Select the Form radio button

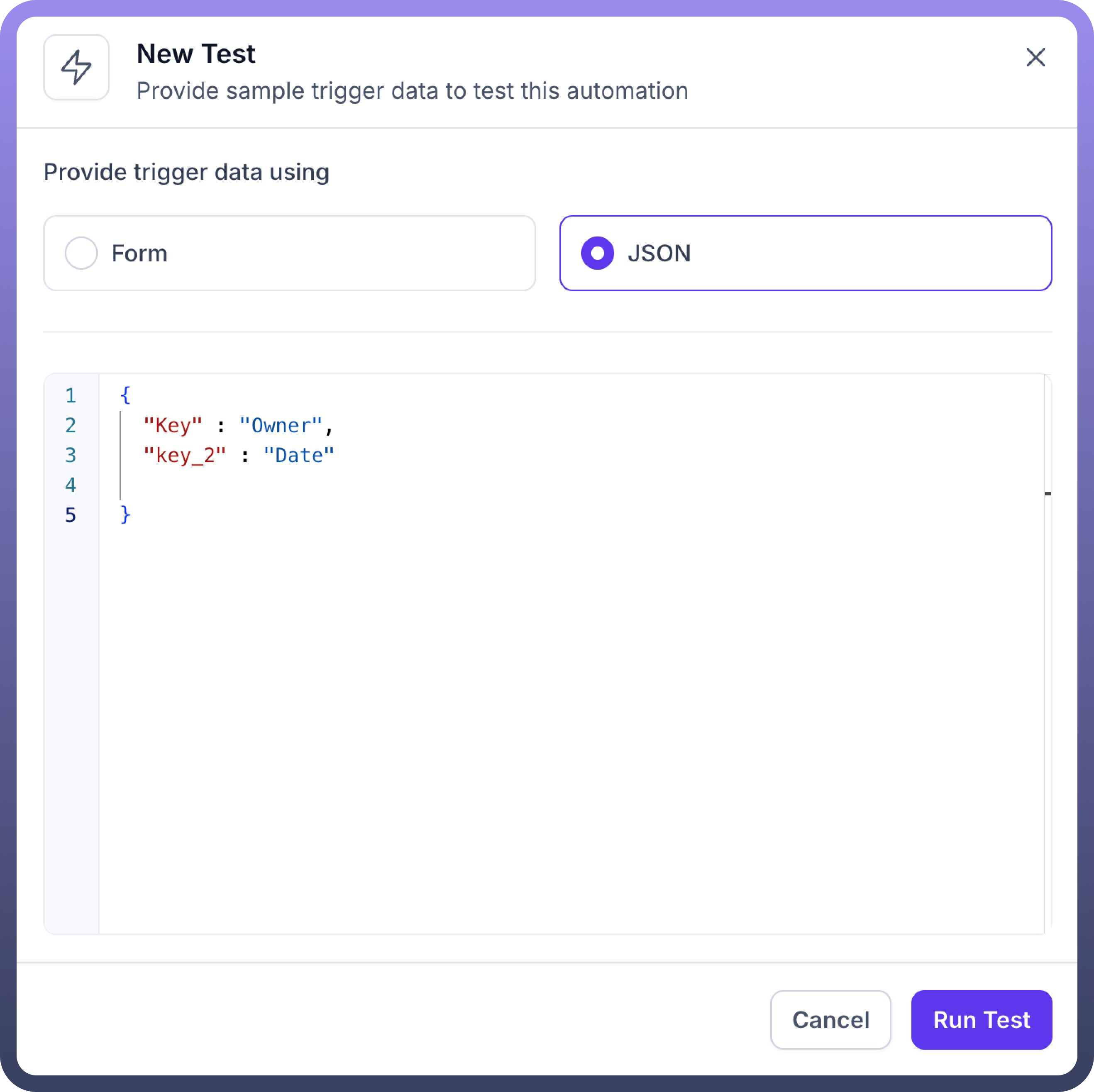pos(81,253)
